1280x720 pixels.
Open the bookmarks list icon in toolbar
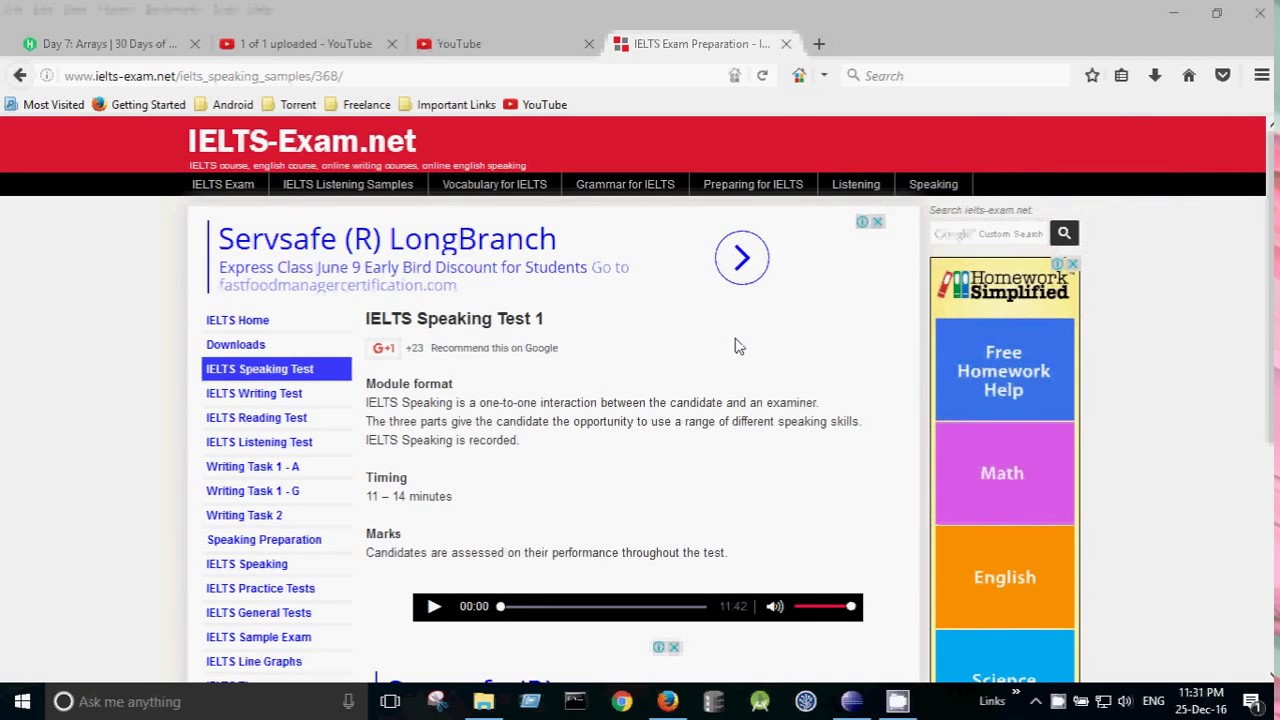tap(1121, 75)
